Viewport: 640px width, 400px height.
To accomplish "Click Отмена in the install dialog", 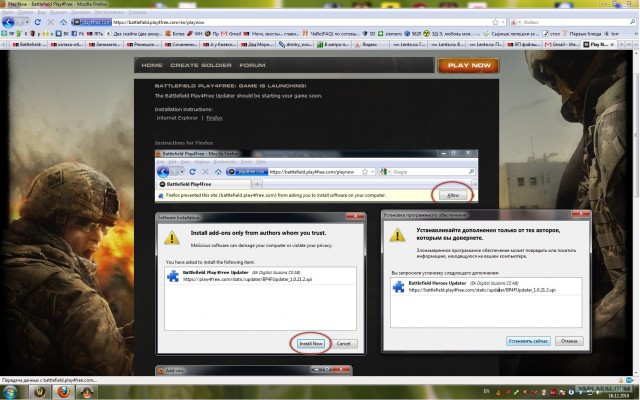I will click(569, 341).
